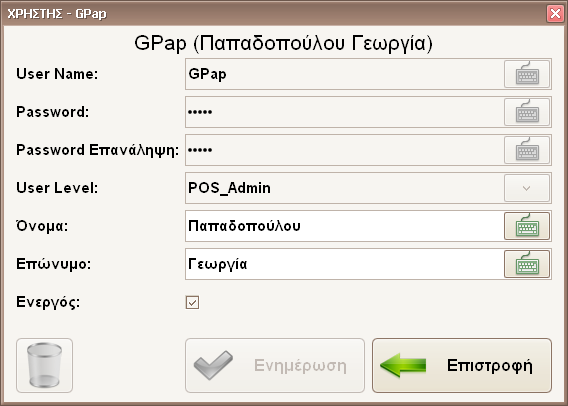Open green keyboard icon beside Όνομα field
568x406 pixels.
coord(527,226)
